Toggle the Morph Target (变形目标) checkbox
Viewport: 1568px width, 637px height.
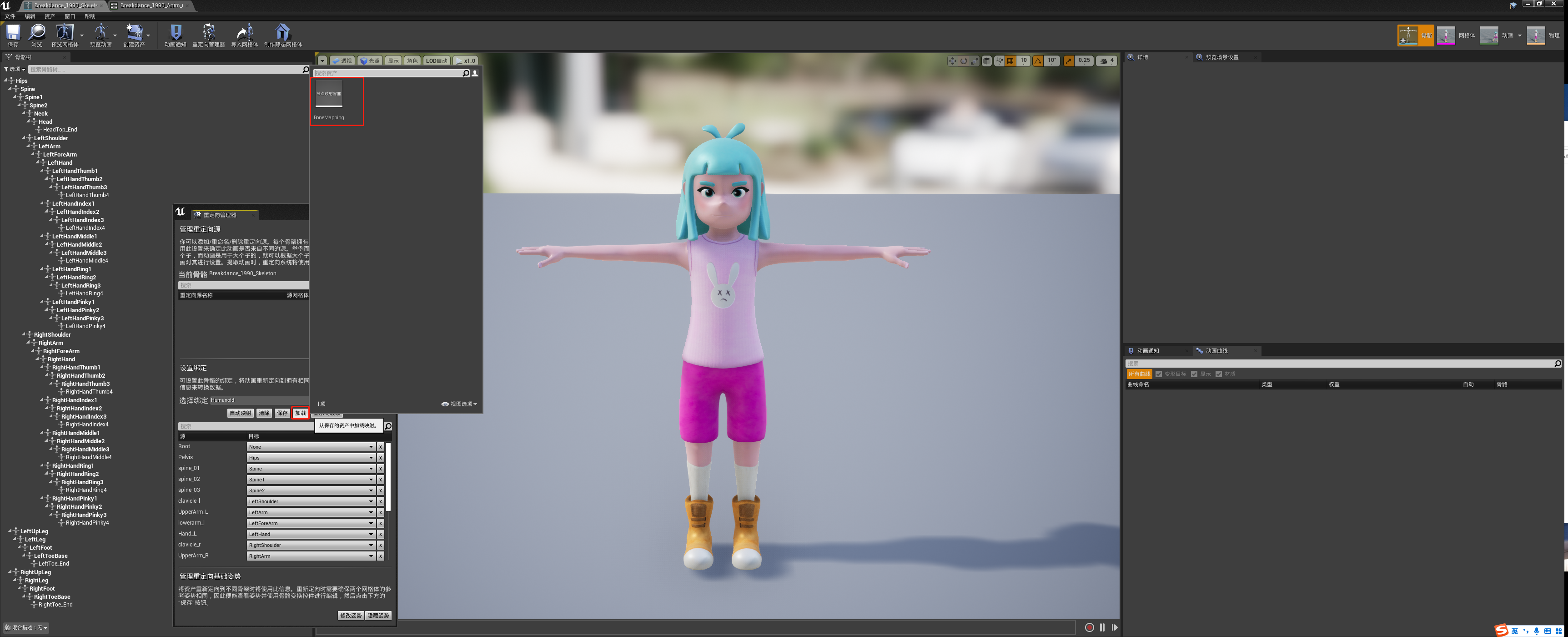tap(1159, 374)
